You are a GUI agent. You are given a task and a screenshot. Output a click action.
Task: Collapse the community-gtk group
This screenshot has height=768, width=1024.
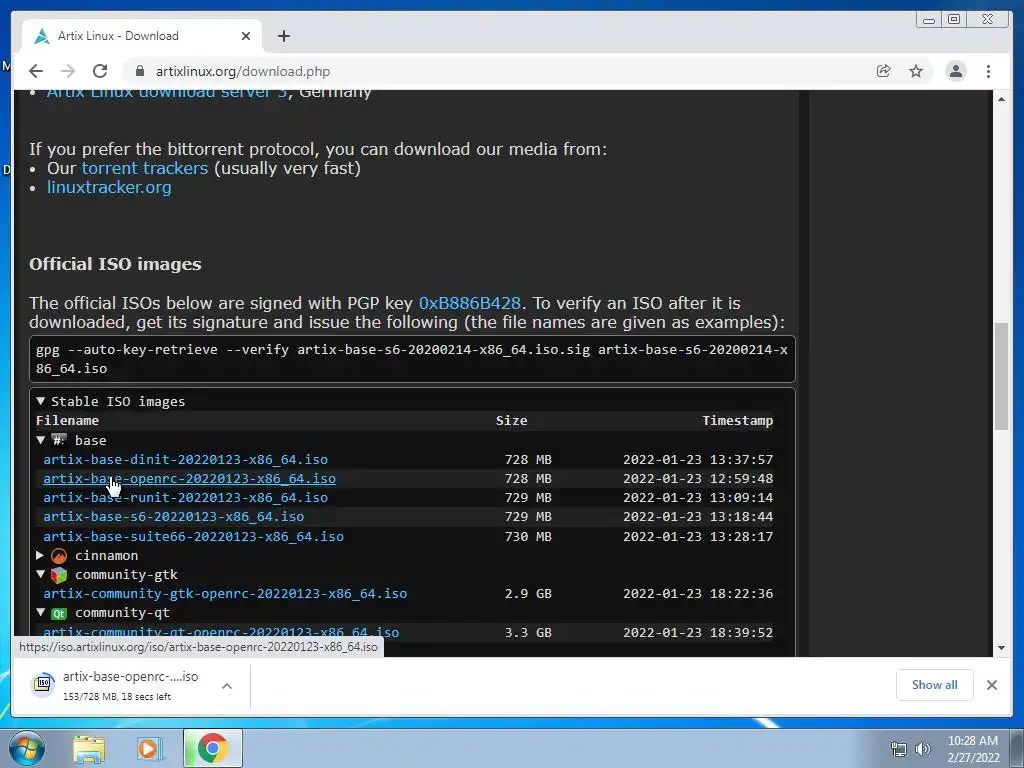click(40, 574)
